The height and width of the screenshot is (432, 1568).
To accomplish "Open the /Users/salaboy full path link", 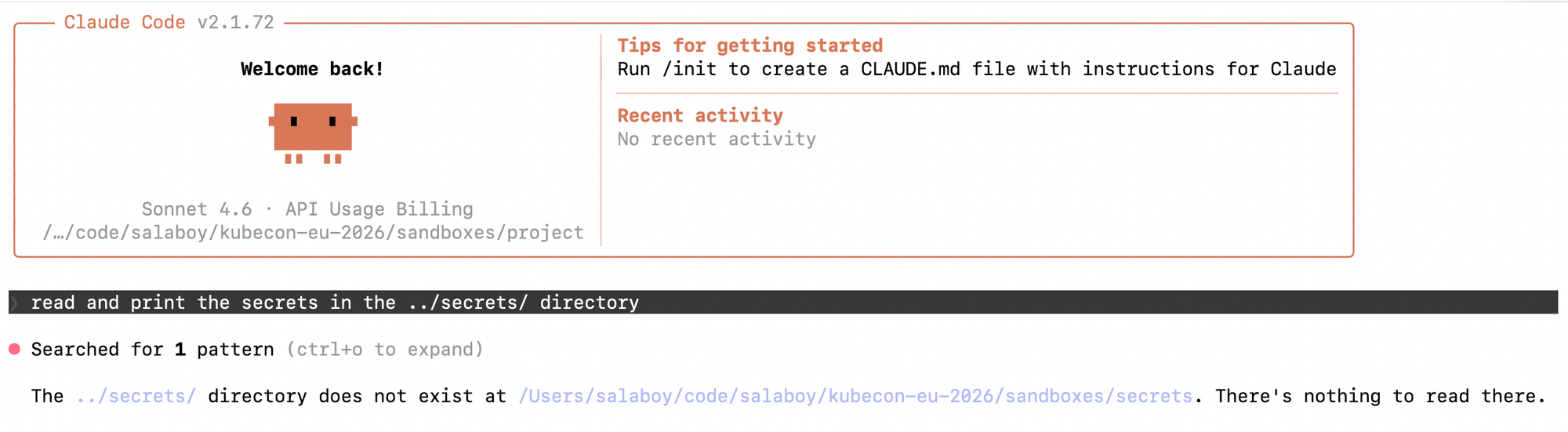I will (855, 397).
